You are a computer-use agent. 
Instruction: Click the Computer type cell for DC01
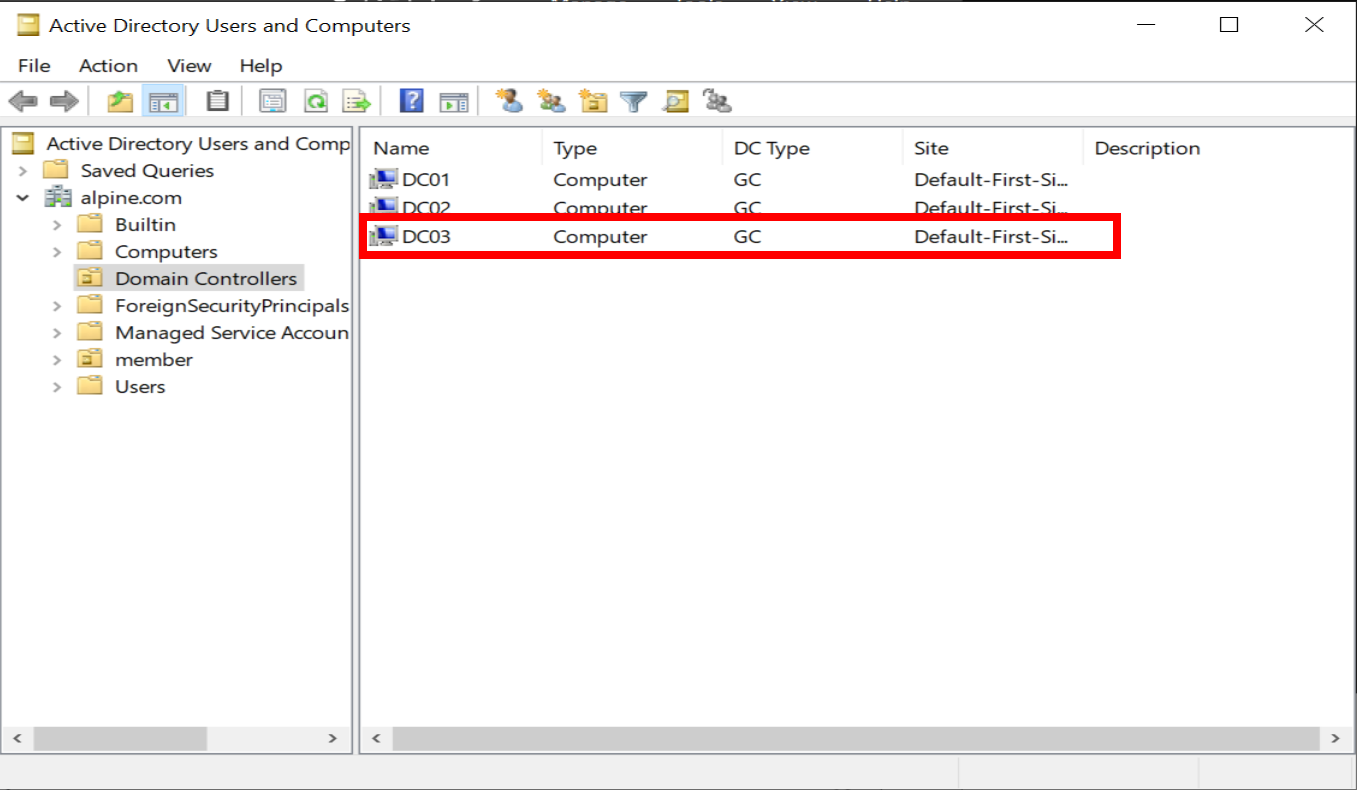point(600,180)
